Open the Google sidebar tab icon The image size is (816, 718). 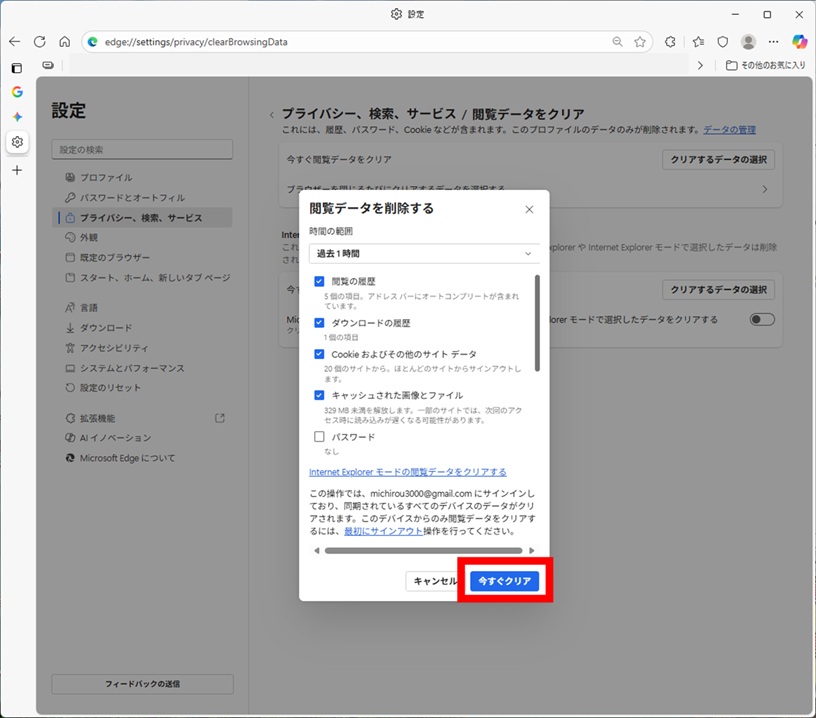[x=17, y=92]
